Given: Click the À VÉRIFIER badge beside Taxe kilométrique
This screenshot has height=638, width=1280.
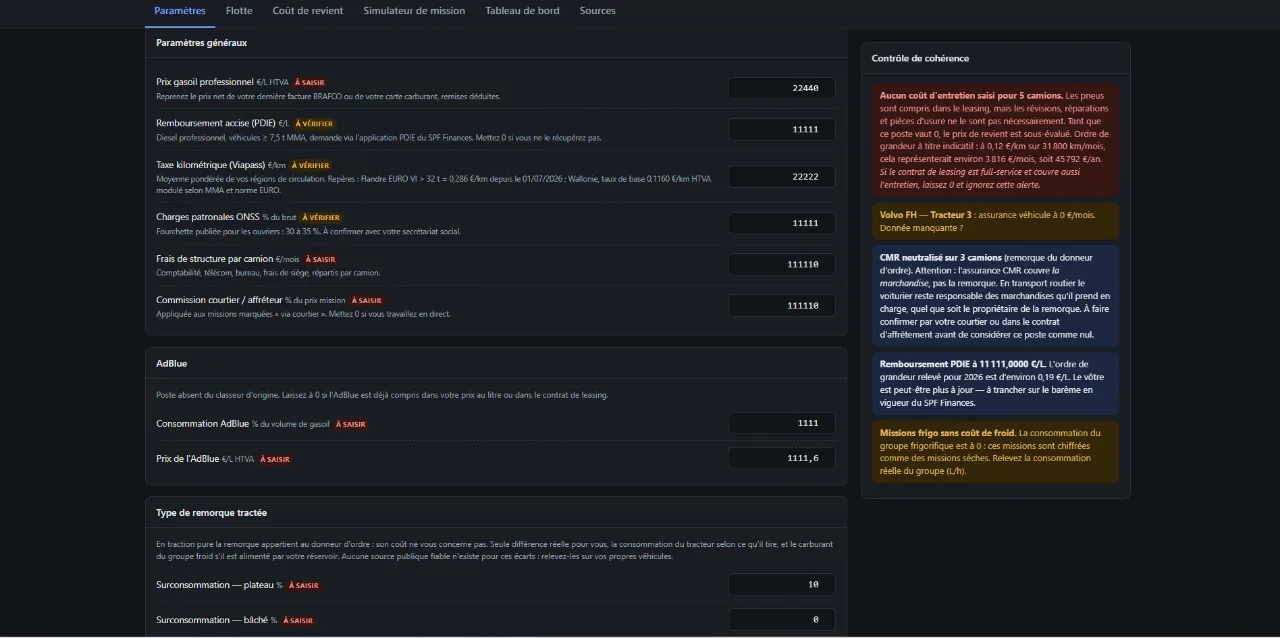Looking at the screenshot, I should tap(310, 165).
